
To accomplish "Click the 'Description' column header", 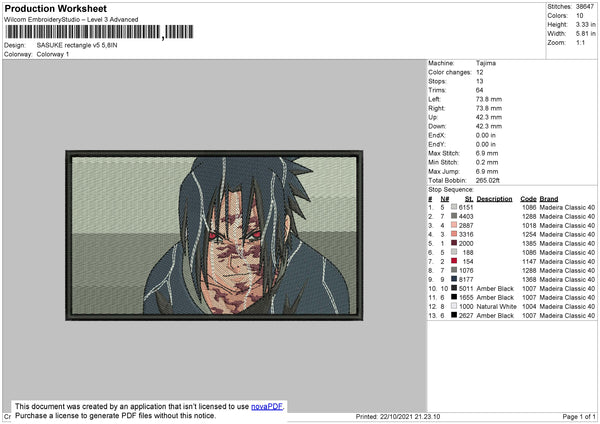I will click(494, 199).
